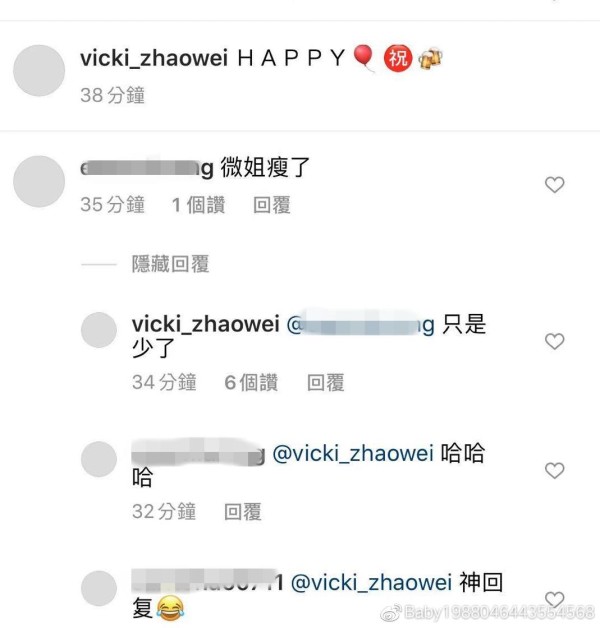600x628 pixels.
Task: Tap the heart on the 哈哈哈 reply
Action: click(x=554, y=470)
